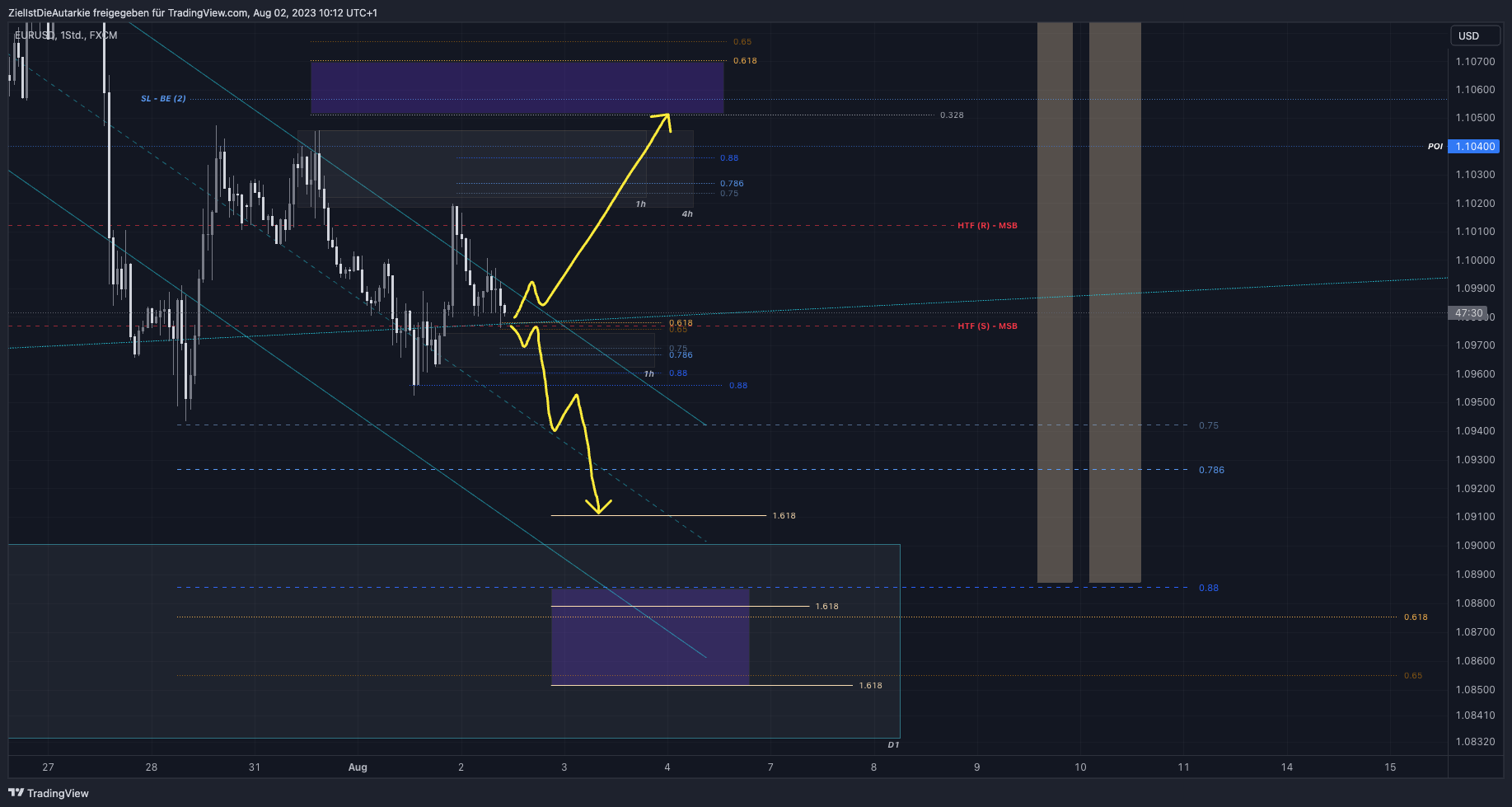Image resolution: width=1512 pixels, height=807 pixels.
Task: Click the 1.10600 price on the price scale
Action: tap(1475, 90)
